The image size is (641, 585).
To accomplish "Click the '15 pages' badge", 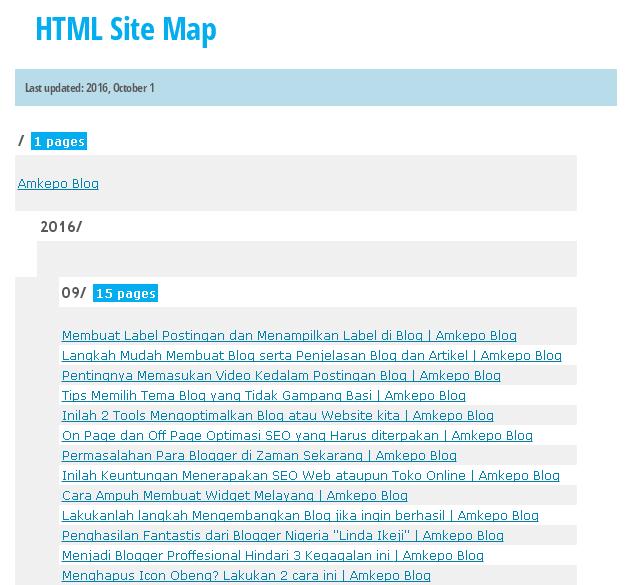I will [x=126, y=294].
